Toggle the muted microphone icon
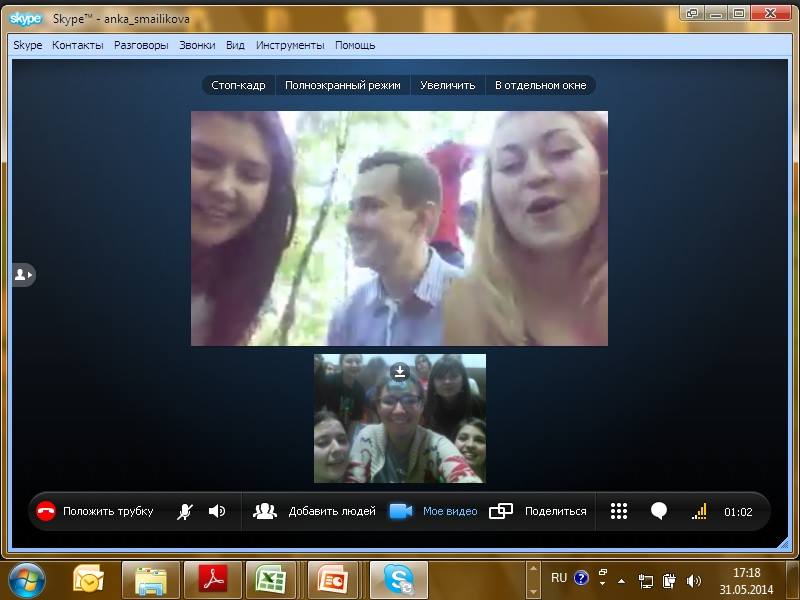800x600 pixels. coord(185,511)
